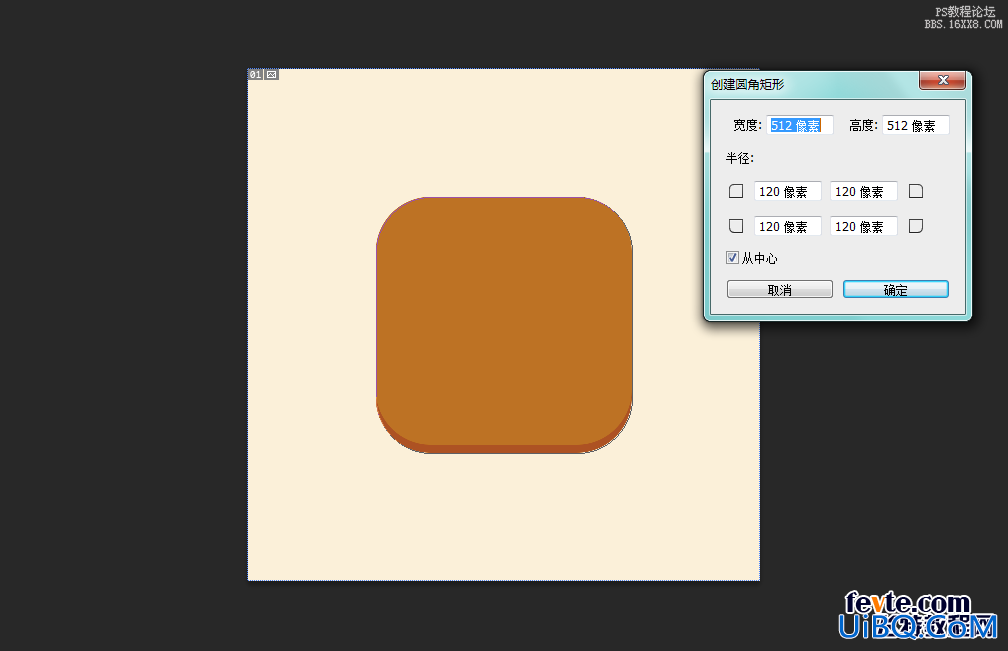Image resolution: width=1008 pixels, height=651 pixels.
Task: Click the top-right corner radius field
Action: point(863,192)
